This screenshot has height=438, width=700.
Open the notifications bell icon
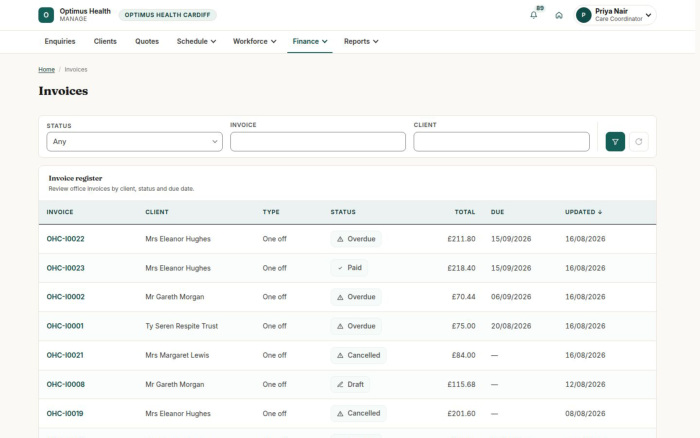(533, 15)
